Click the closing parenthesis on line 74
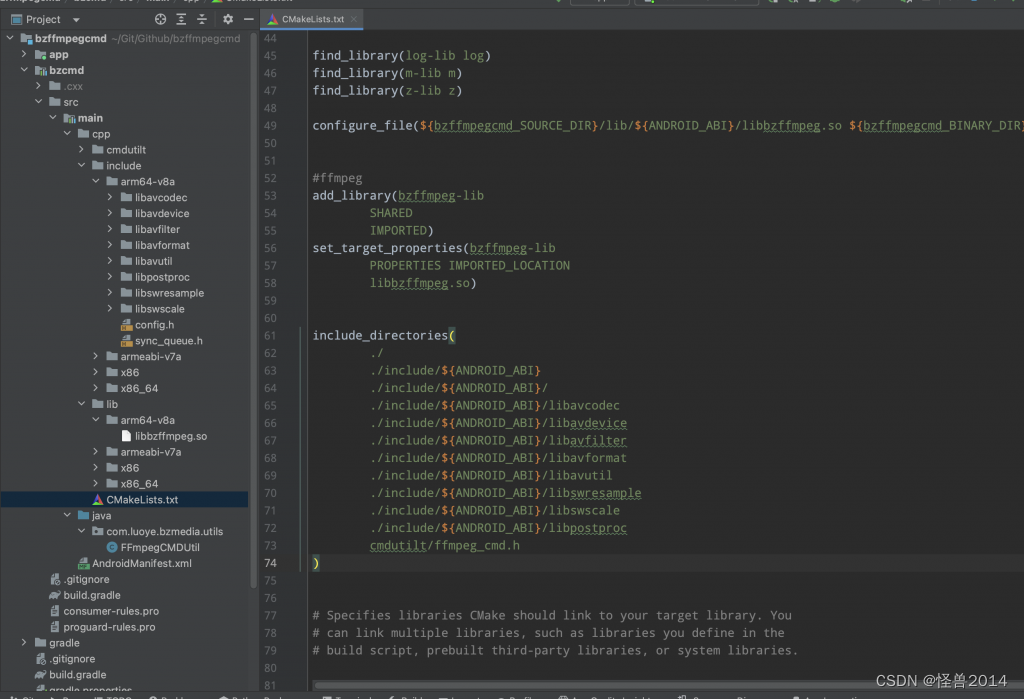1024x699 pixels. pos(316,563)
